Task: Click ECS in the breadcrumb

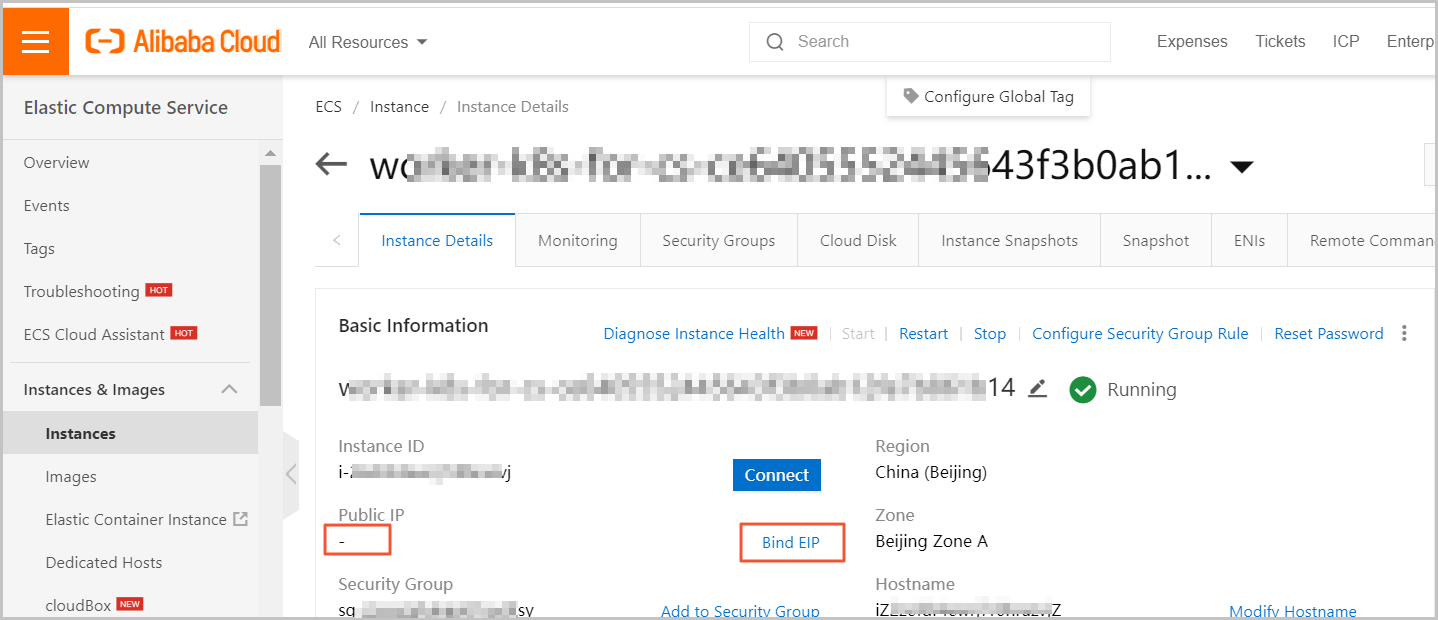Action: pos(328,107)
